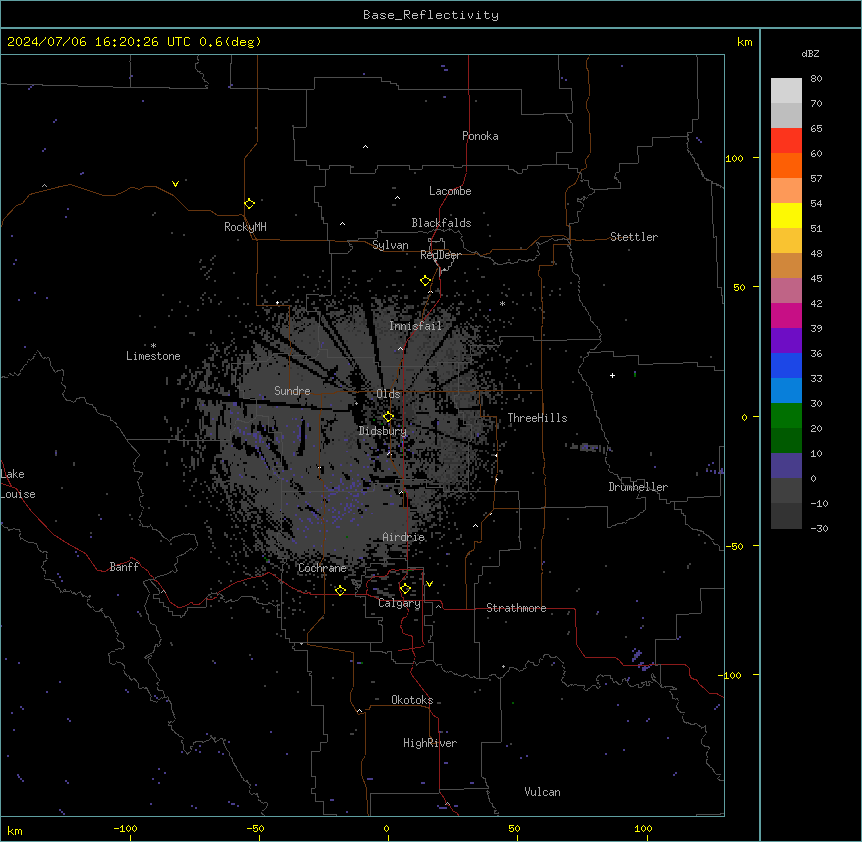Click the Didsbury label
Screen dimensions: 862x842
(x=382, y=431)
